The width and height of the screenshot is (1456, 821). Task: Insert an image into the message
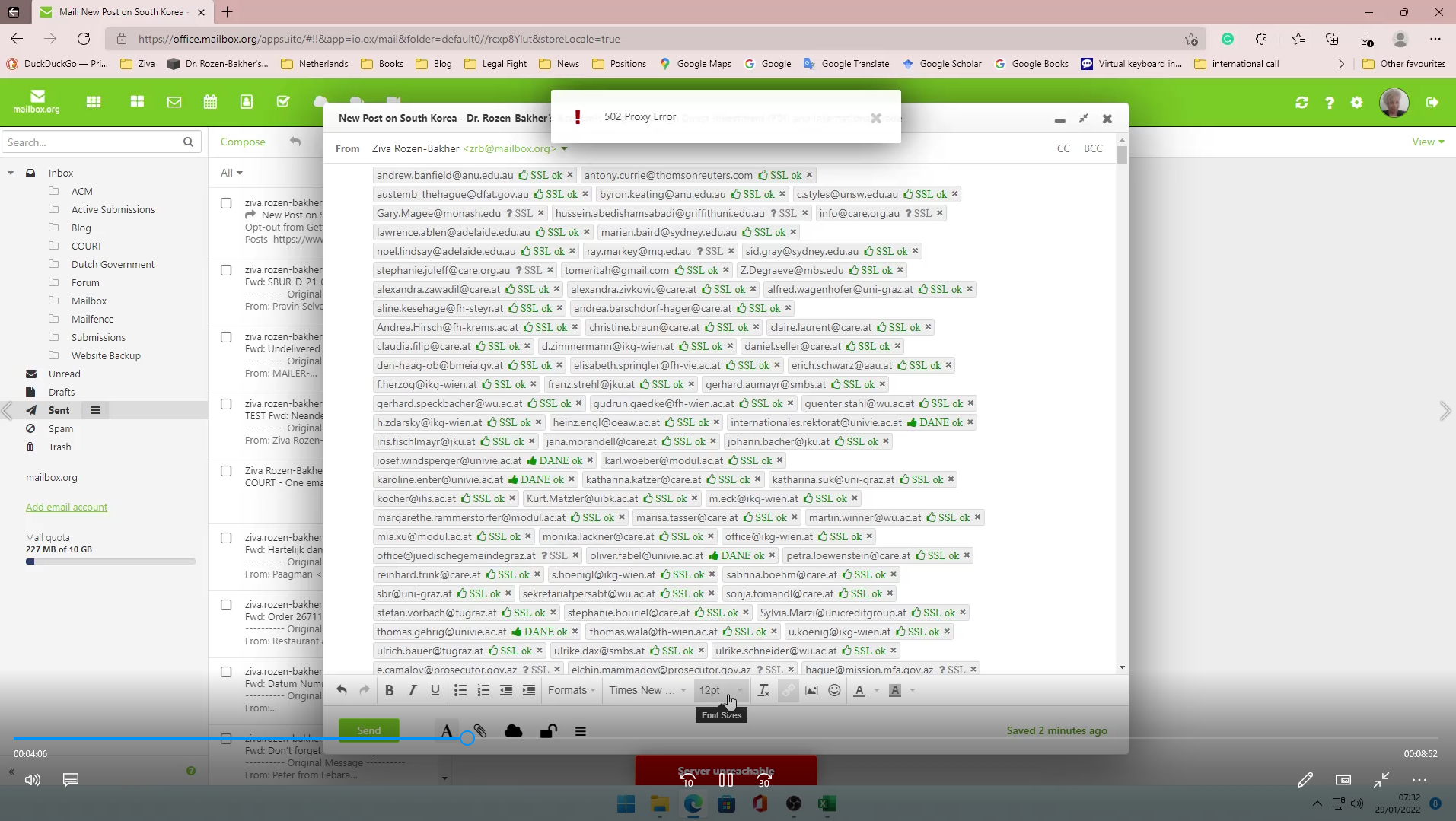811,690
